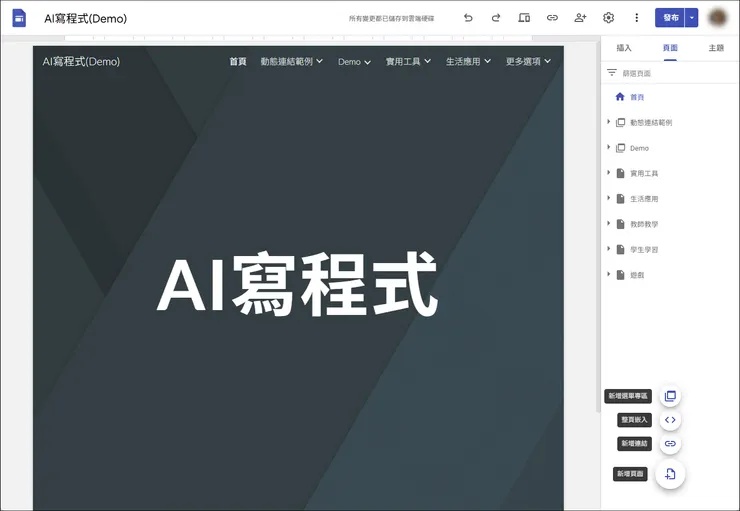Open the 生活應用 navigation dropdown

(x=468, y=61)
